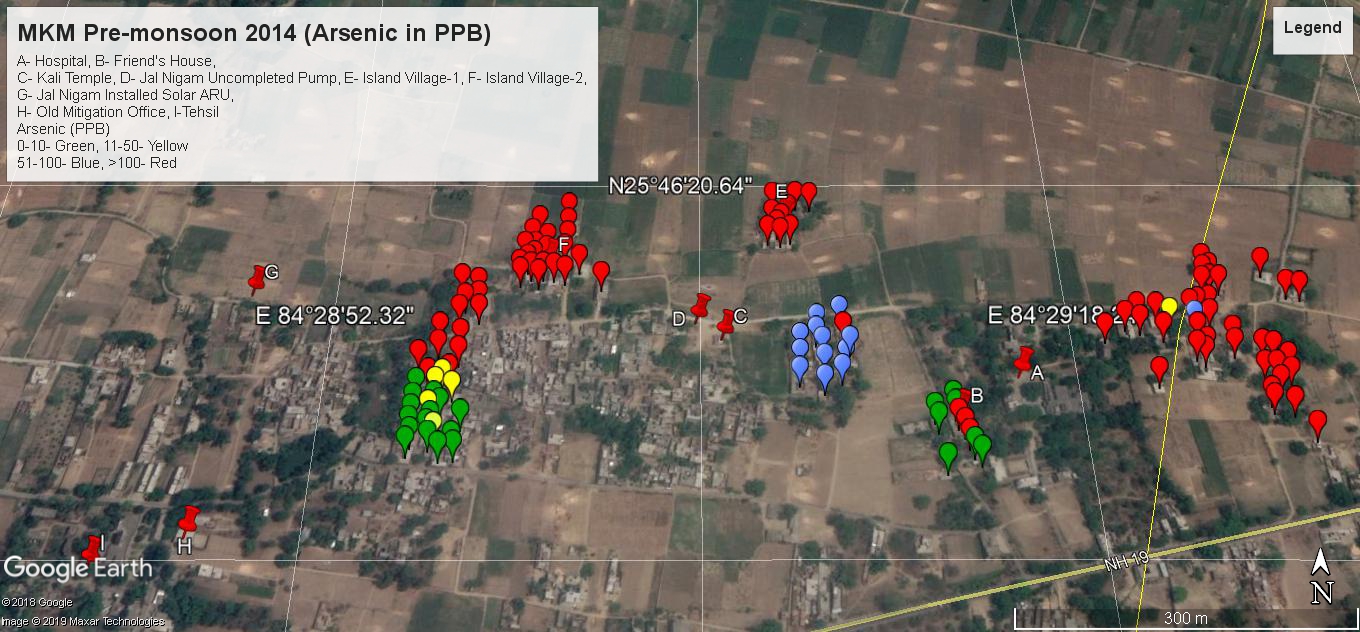Select label F at Island Village-2 cluster
This screenshot has height=632, width=1360.
coord(564,245)
